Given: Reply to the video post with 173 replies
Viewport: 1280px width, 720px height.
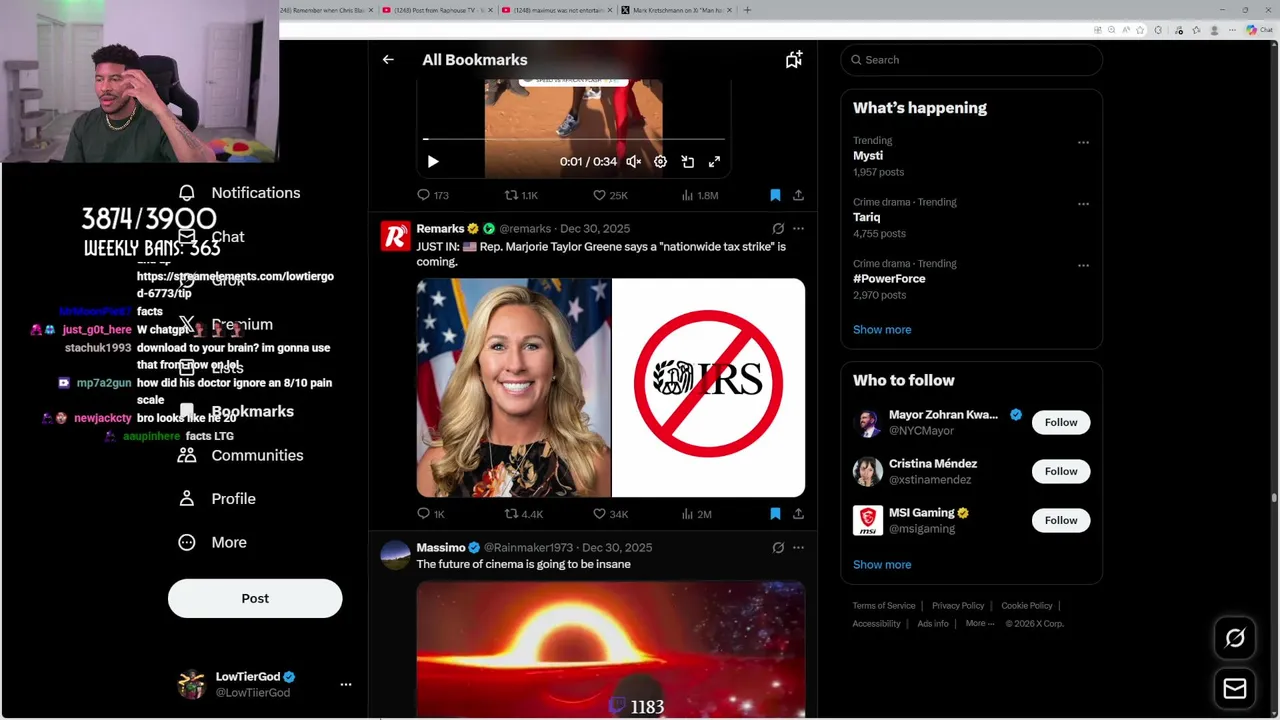Looking at the screenshot, I should [432, 195].
